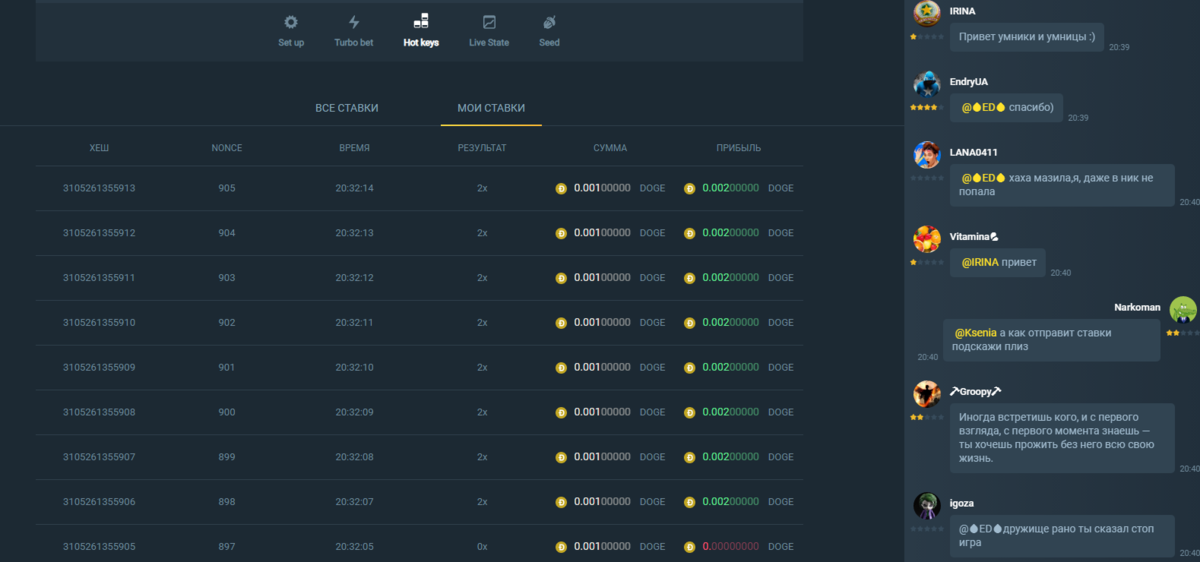Open bet hash 3105261355913
Viewport: 1200px width, 562px height.
99,188
